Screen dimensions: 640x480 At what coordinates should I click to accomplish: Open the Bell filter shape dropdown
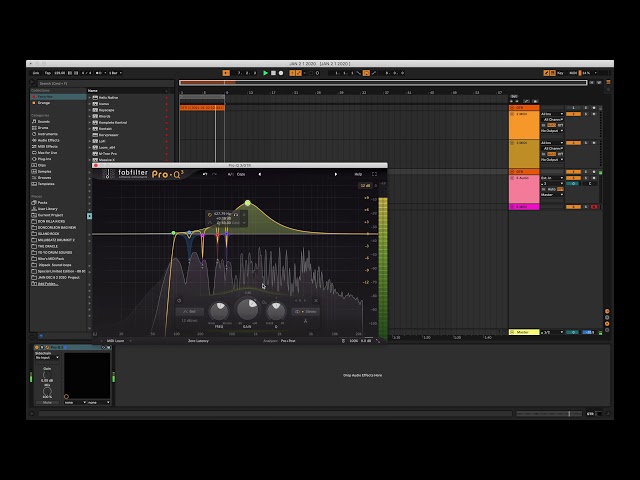(190, 311)
